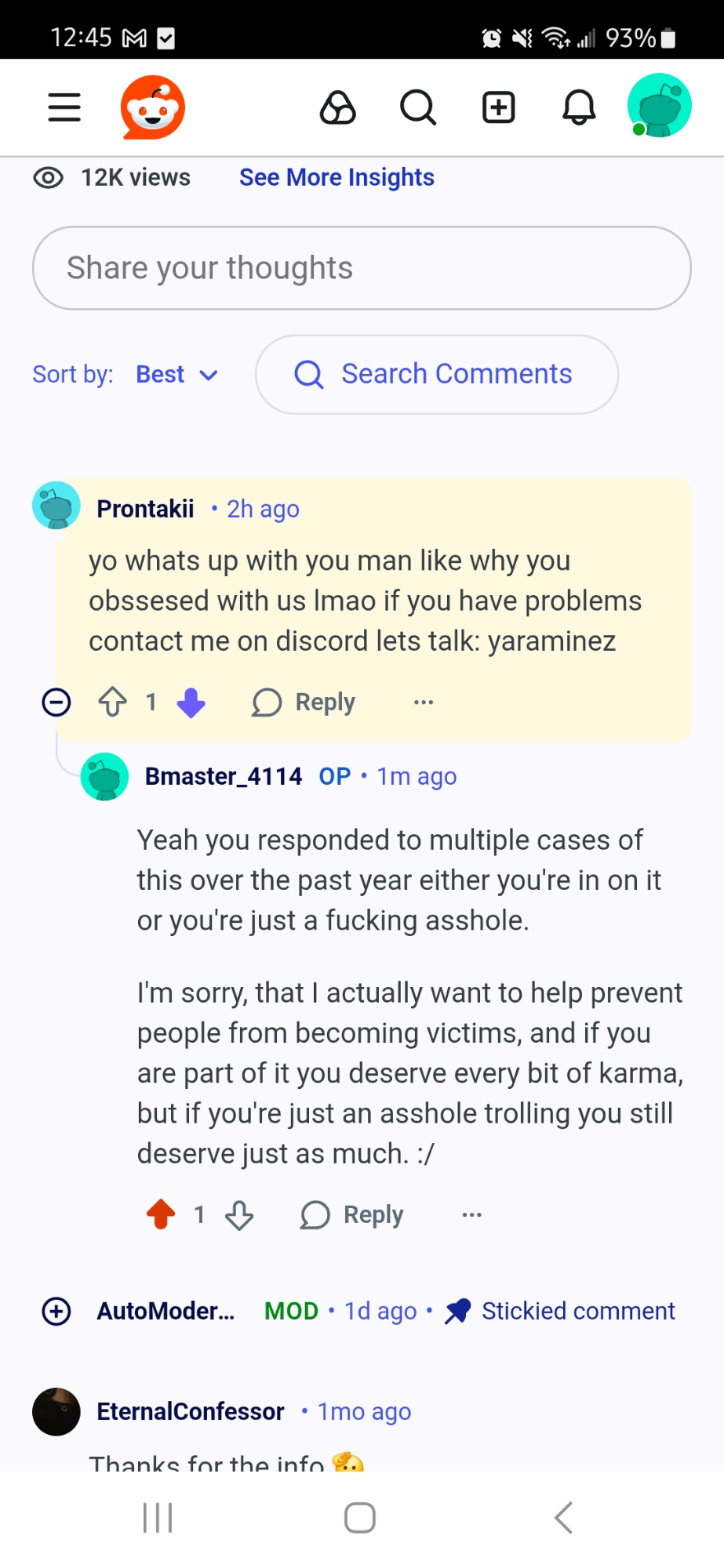The height and width of the screenshot is (1568, 724).
Task: Expand the AutoModerator stickied comment
Action: click(56, 1311)
